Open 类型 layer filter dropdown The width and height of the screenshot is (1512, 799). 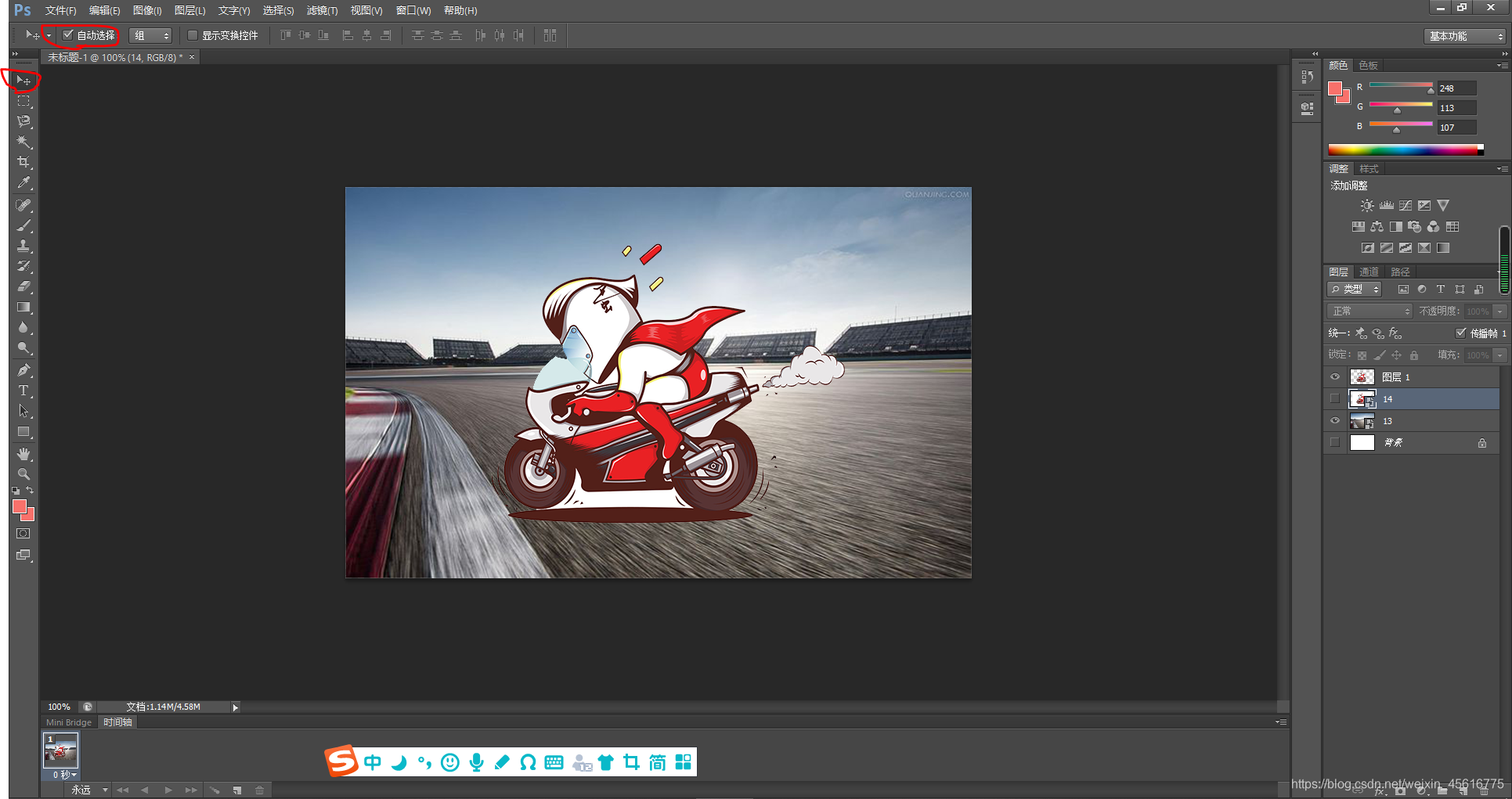(1355, 290)
